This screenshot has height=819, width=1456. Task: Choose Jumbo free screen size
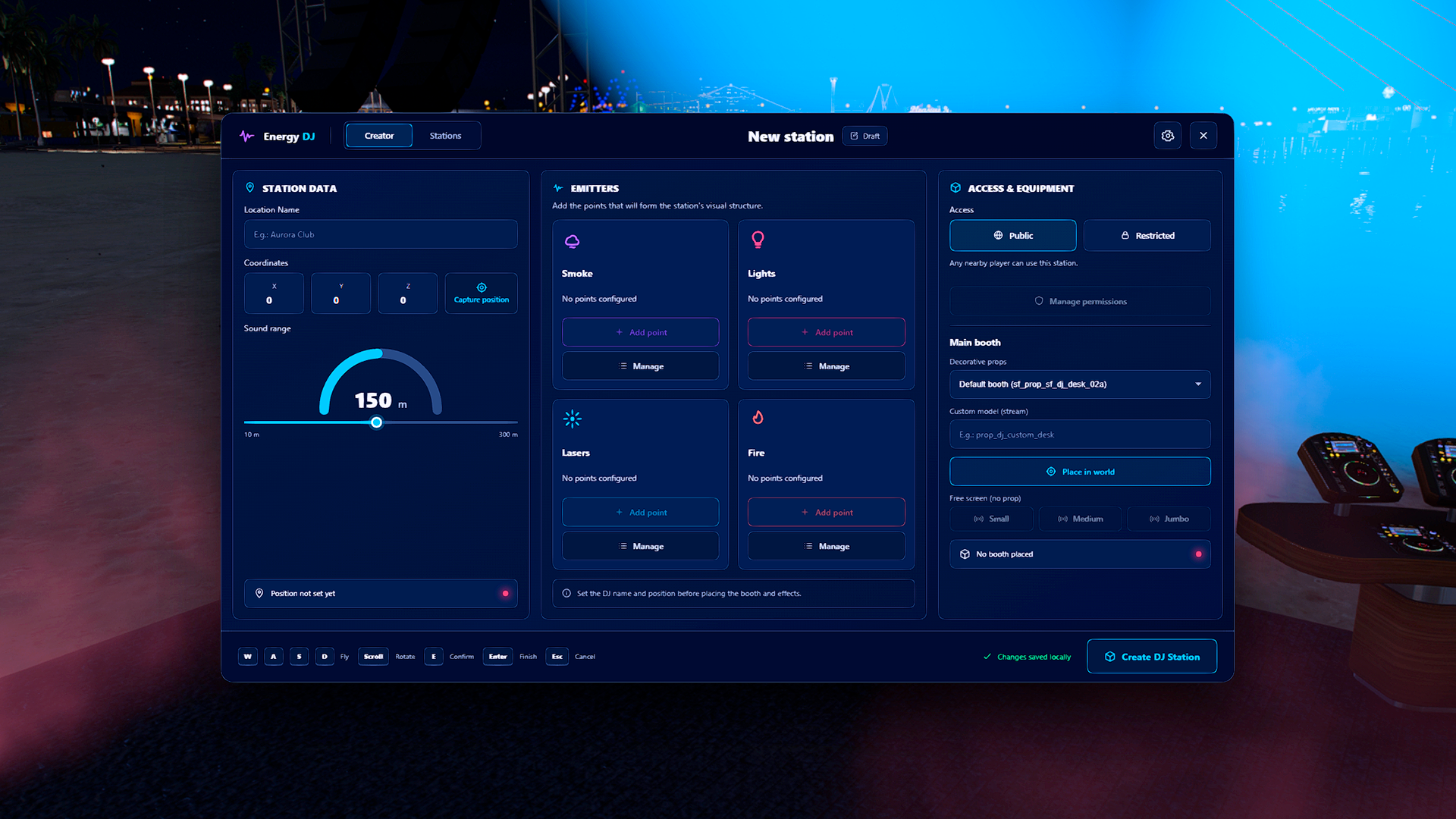pyautogui.click(x=1169, y=519)
